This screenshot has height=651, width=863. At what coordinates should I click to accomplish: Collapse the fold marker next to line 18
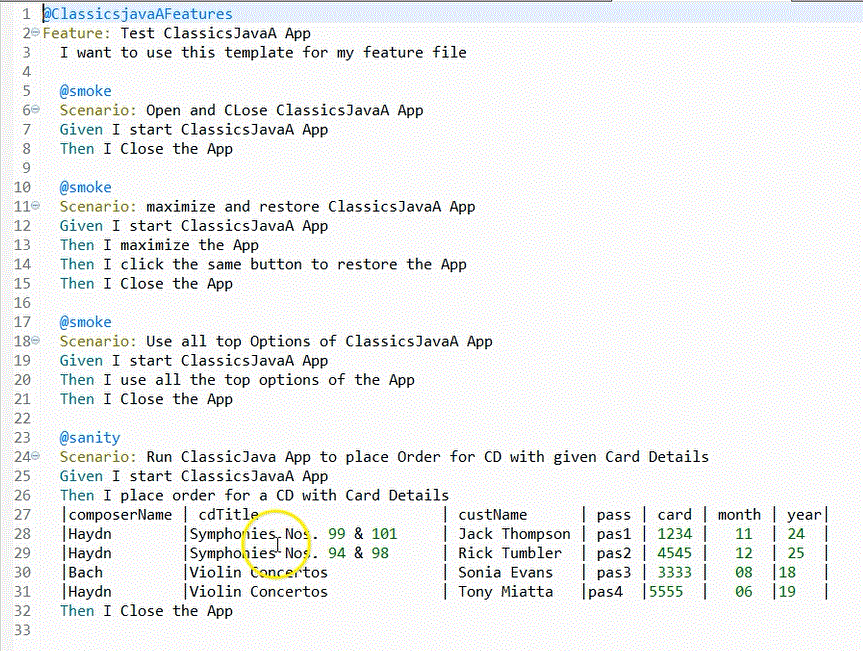click(x=35, y=341)
